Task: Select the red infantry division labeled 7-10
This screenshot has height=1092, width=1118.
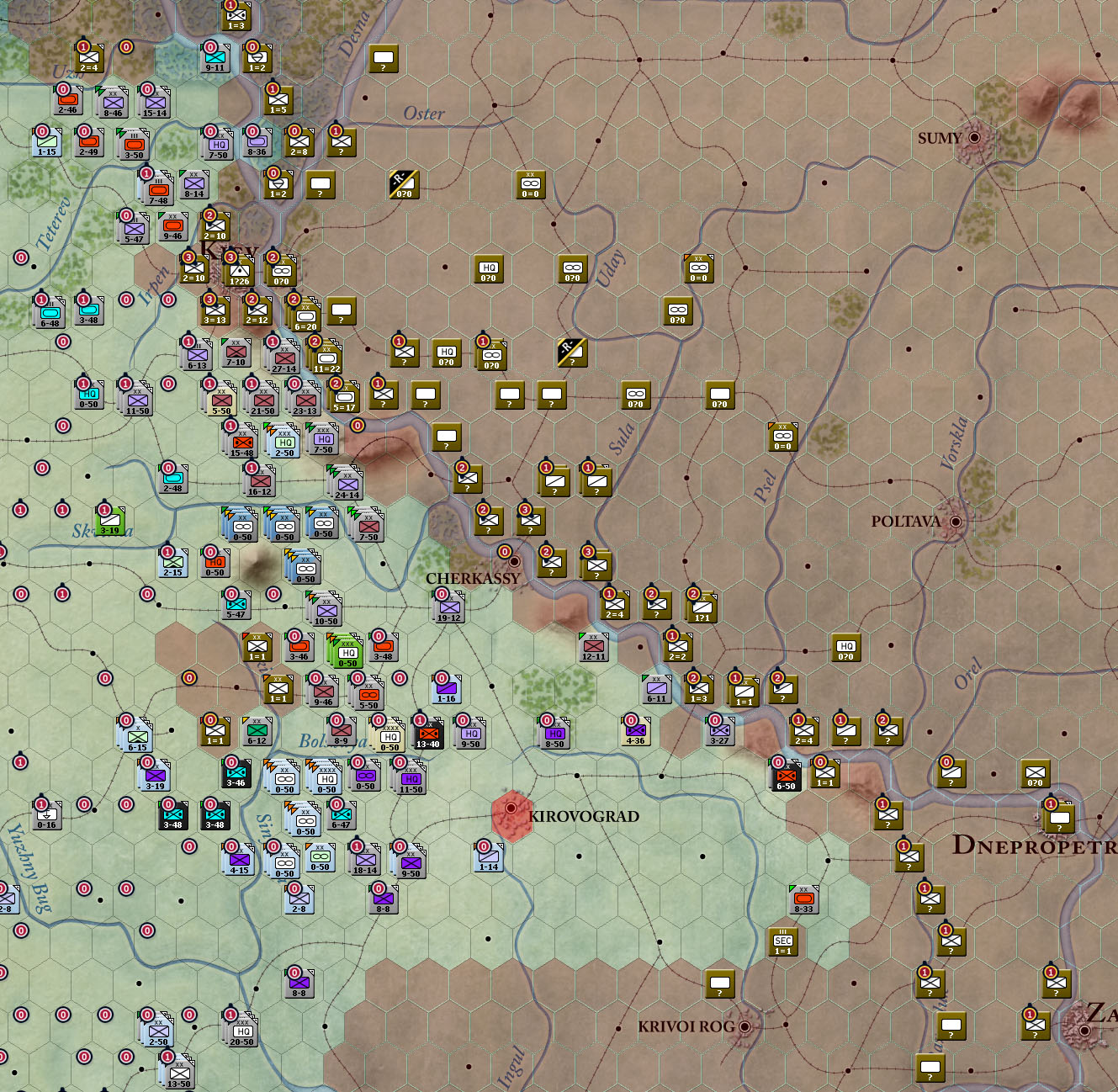Action: (x=236, y=353)
